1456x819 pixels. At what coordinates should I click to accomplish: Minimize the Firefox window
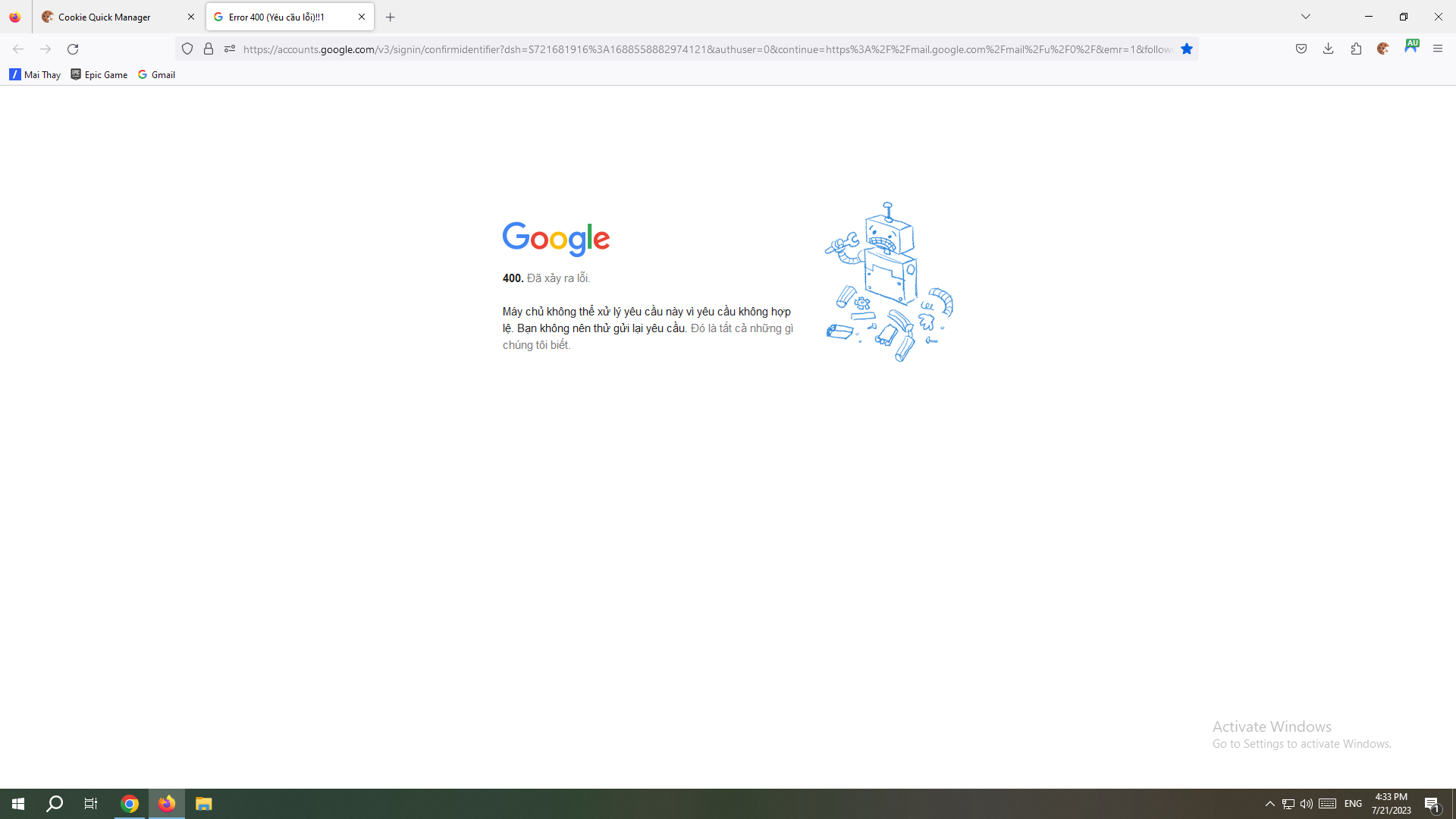click(x=1369, y=17)
